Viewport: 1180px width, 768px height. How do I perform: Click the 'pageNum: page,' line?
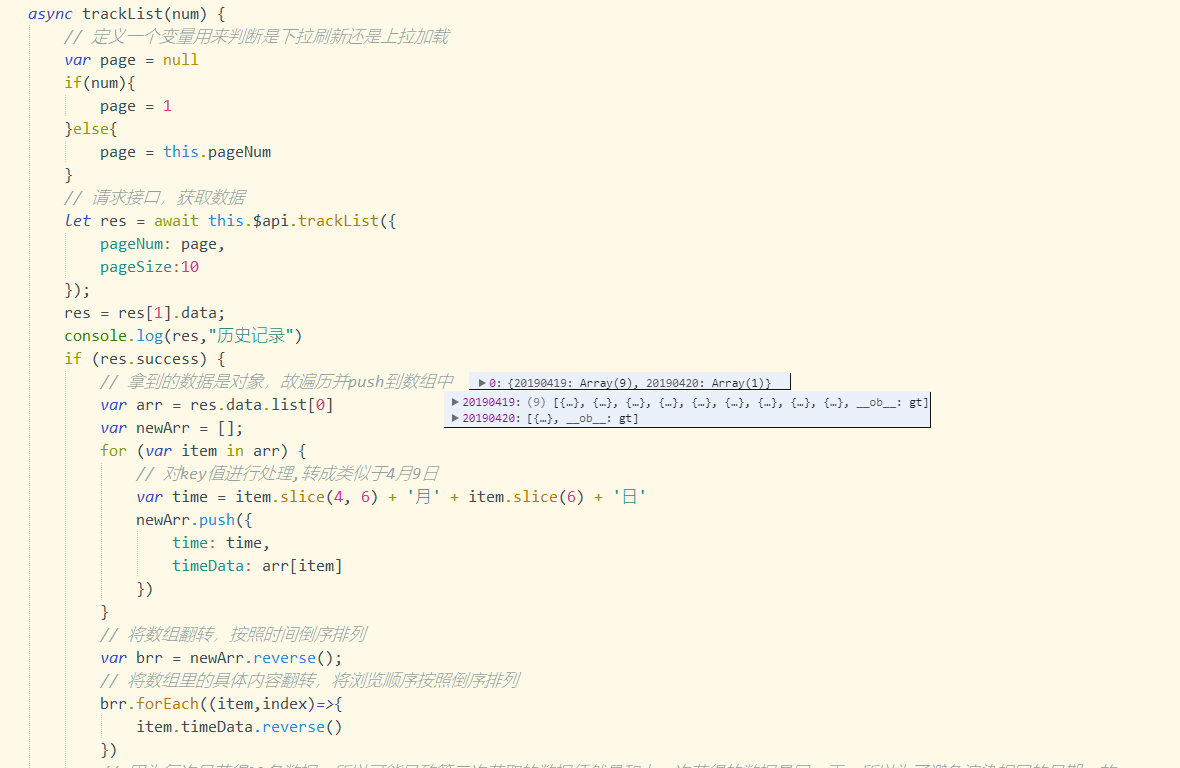[163, 244]
